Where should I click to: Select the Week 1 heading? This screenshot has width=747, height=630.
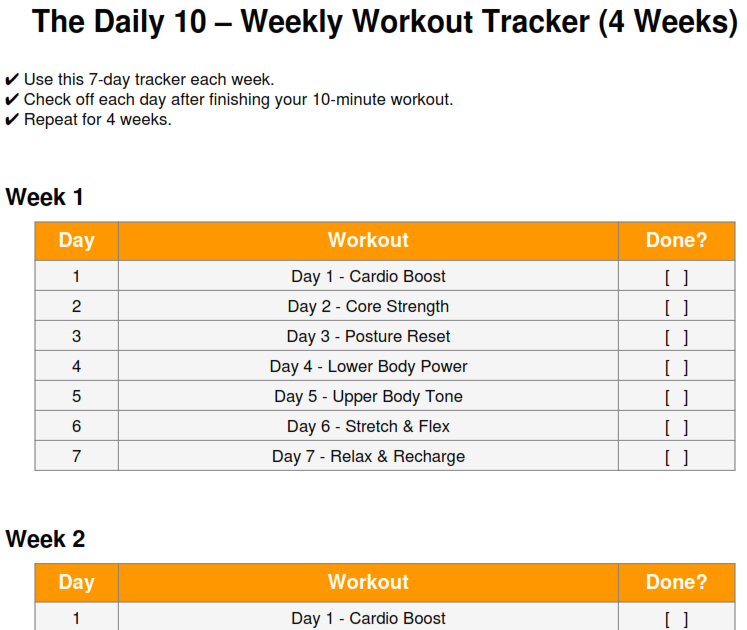(45, 197)
